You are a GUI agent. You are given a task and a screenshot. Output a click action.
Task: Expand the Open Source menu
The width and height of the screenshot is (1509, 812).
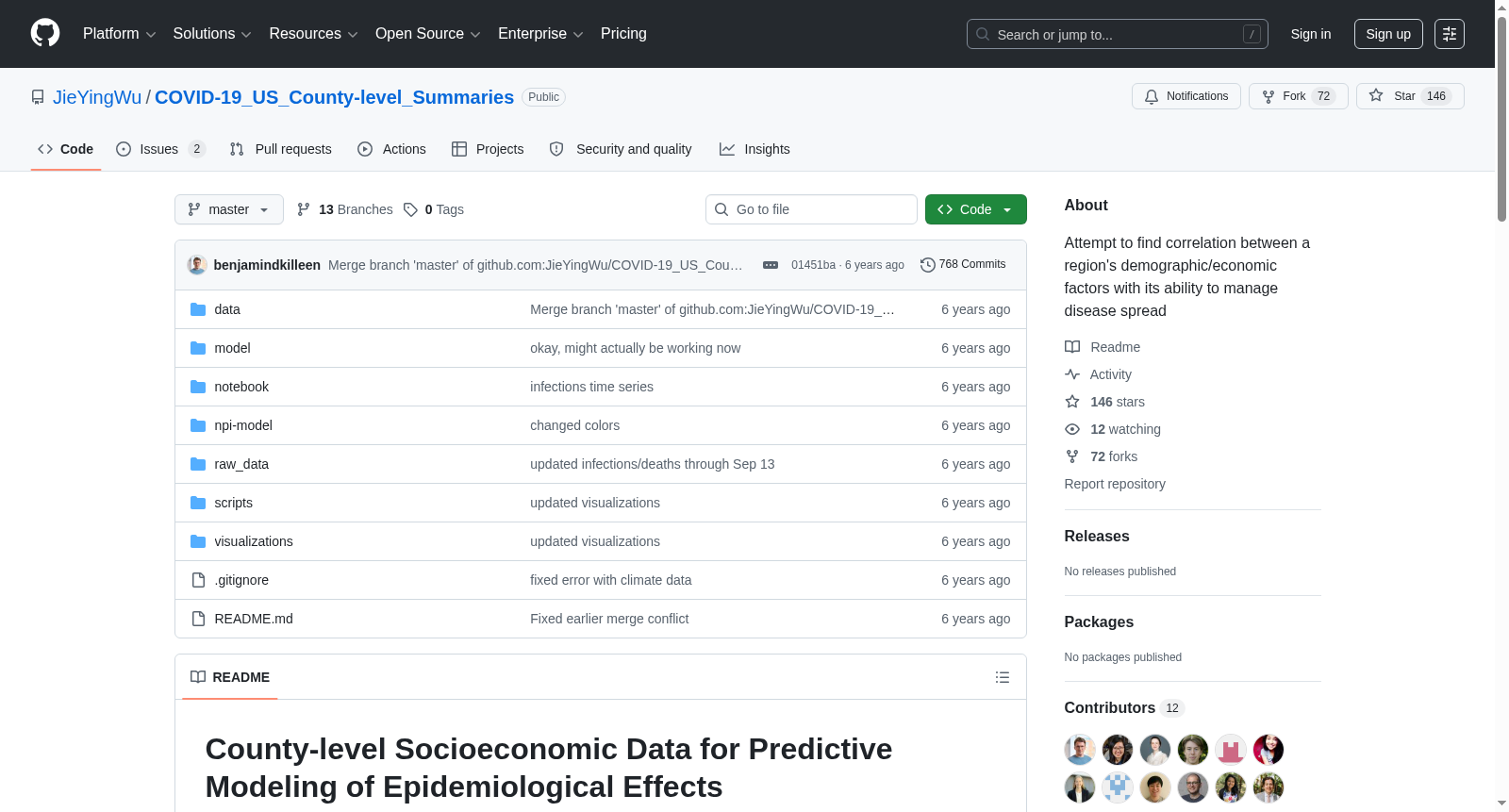428,34
